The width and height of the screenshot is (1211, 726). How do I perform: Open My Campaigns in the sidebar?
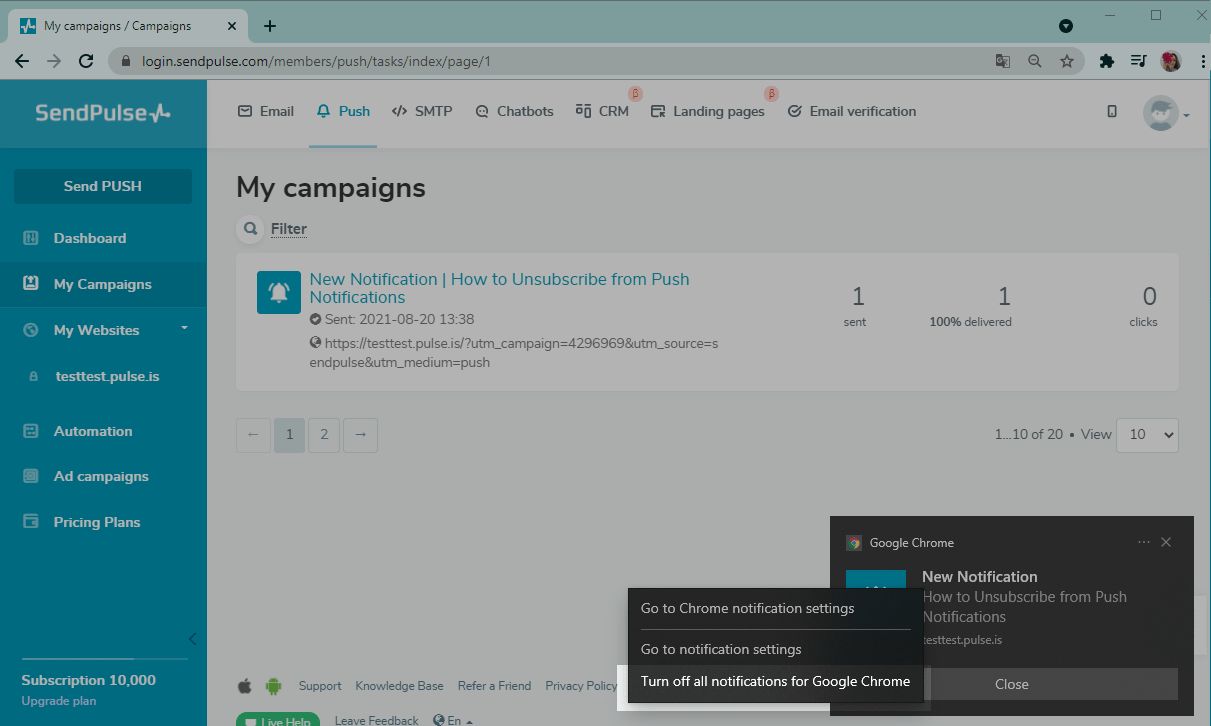pyautogui.click(x=103, y=284)
